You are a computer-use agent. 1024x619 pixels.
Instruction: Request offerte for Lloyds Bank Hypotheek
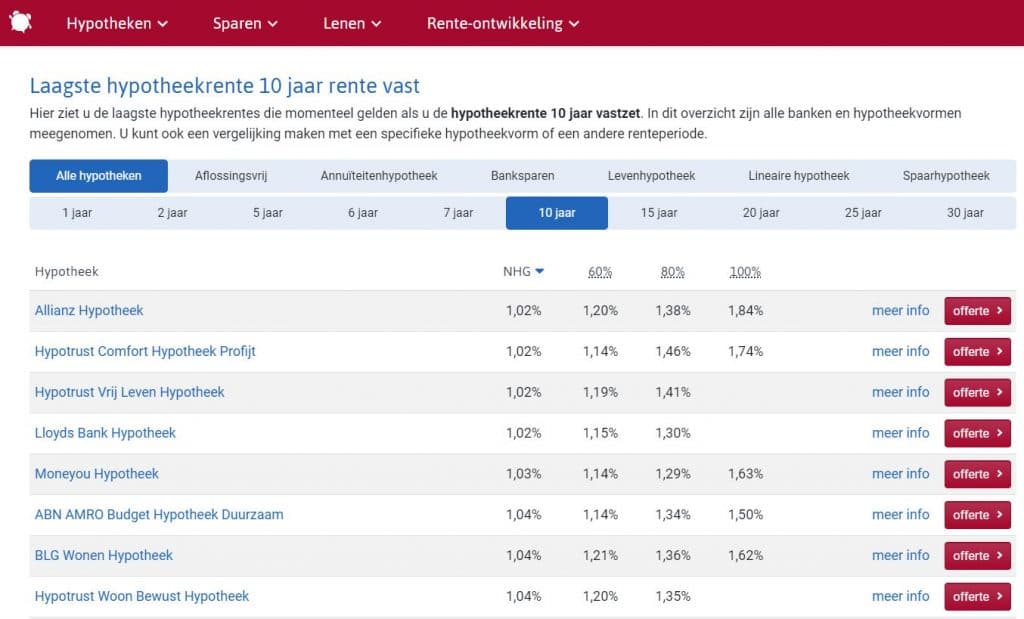click(978, 433)
